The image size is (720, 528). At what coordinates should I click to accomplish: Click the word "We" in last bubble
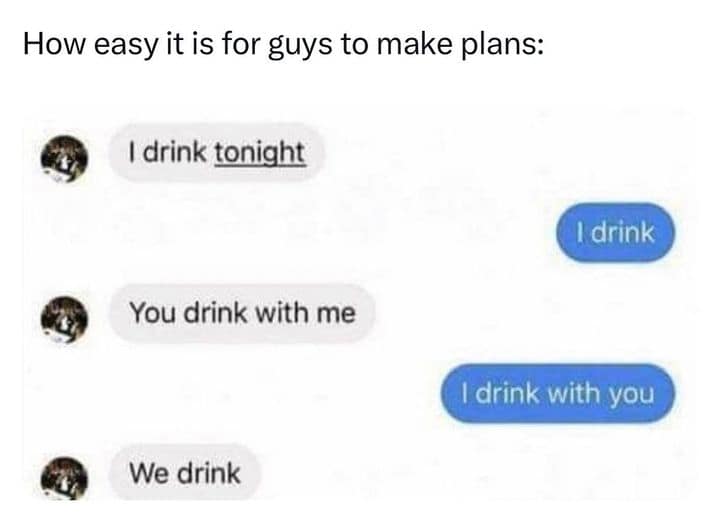pyautogui.click(x=150, y=473)
